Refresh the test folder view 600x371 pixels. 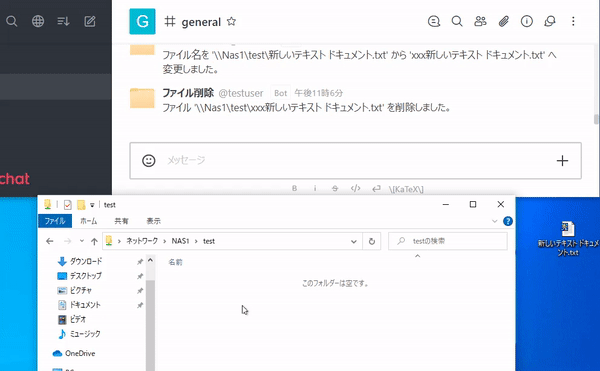[x=372, y=241]
